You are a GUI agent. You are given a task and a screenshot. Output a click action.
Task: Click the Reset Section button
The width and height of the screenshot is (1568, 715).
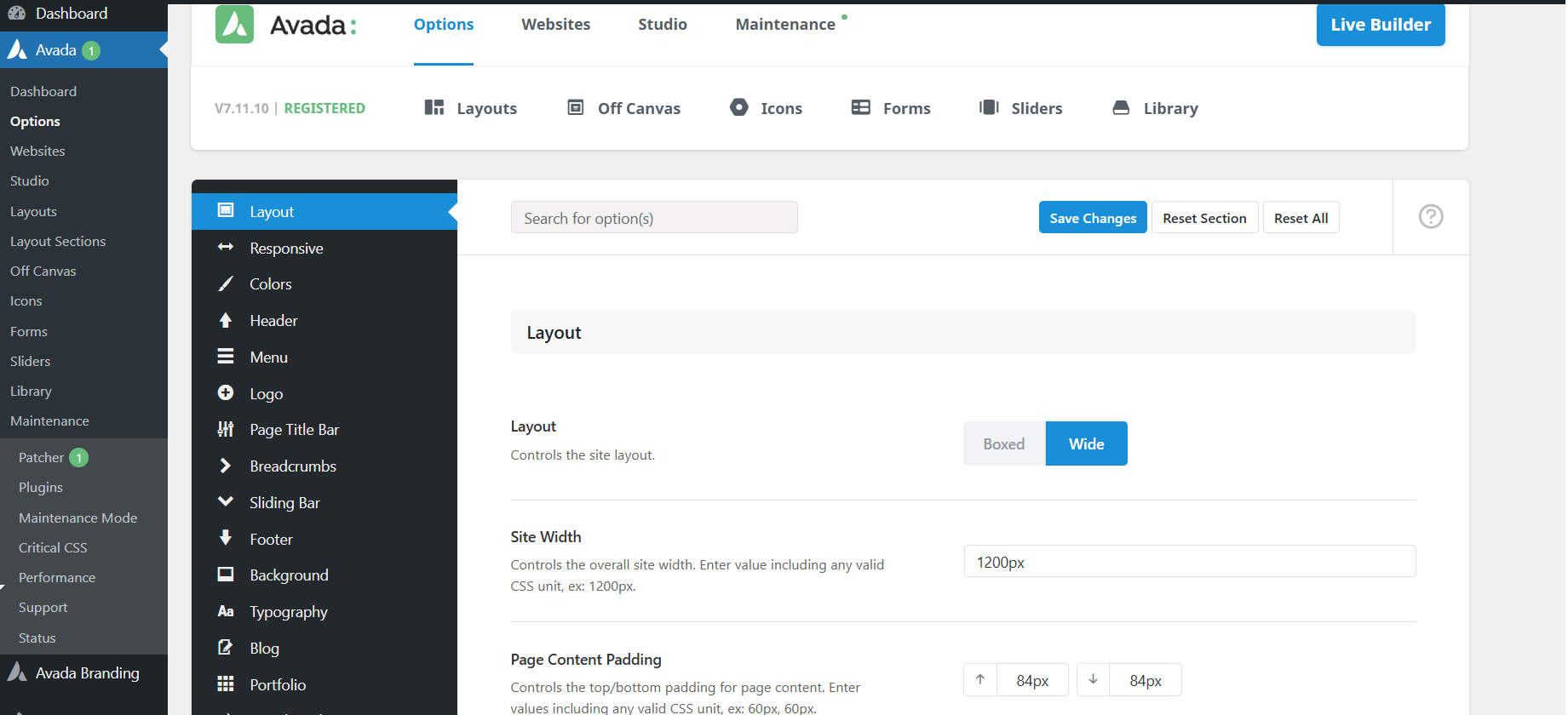coord(1203,218)
